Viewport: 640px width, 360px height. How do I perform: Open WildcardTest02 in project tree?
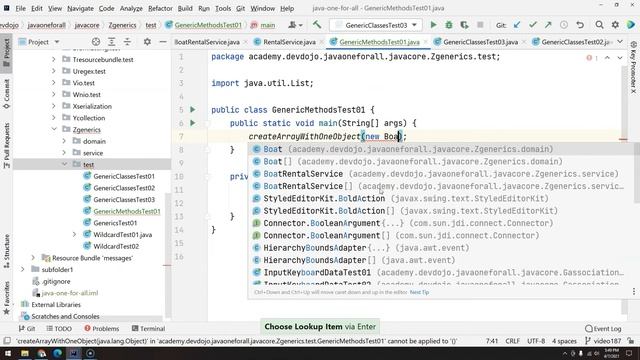coord(116,246)
